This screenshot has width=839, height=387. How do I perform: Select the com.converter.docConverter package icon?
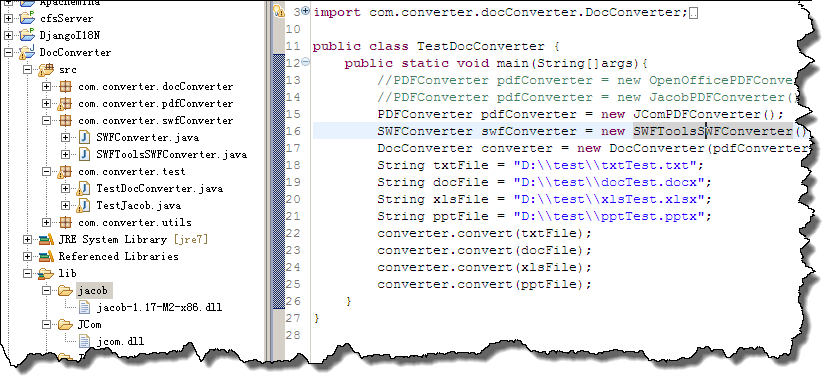click(x=65, y=87)
